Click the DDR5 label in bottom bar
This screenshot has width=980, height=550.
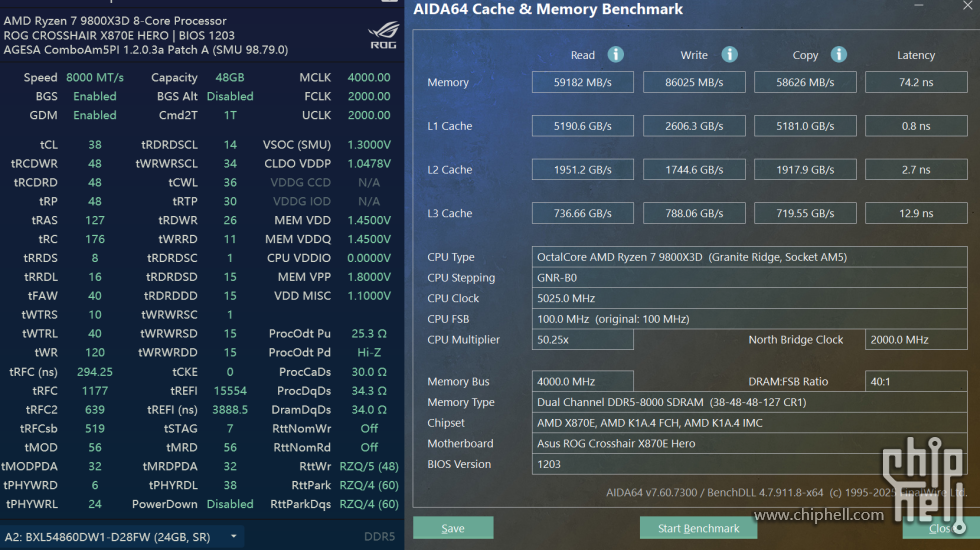point(379,537)
